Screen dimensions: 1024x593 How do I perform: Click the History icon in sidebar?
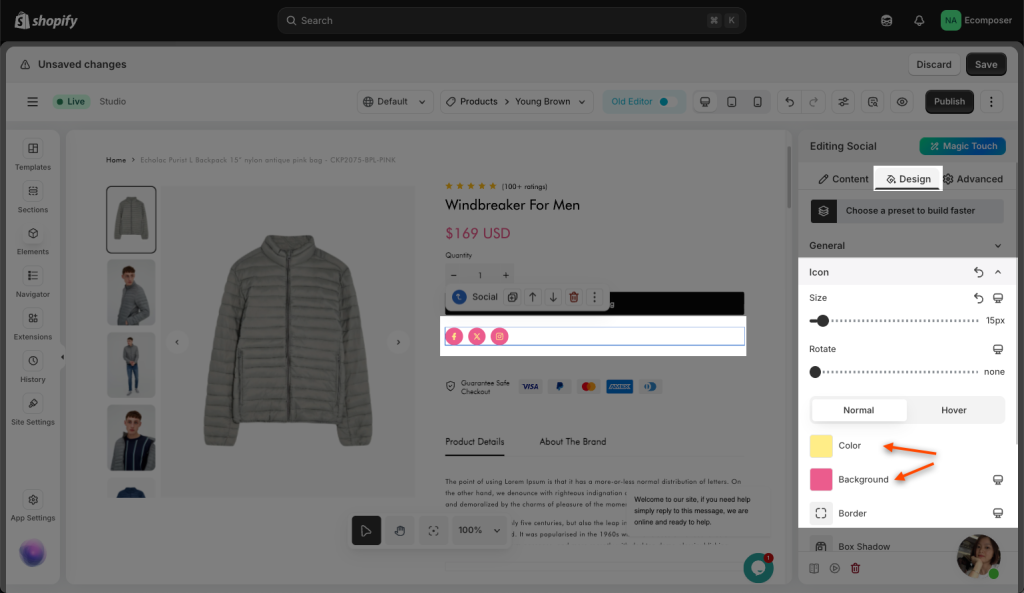[33, 367]
